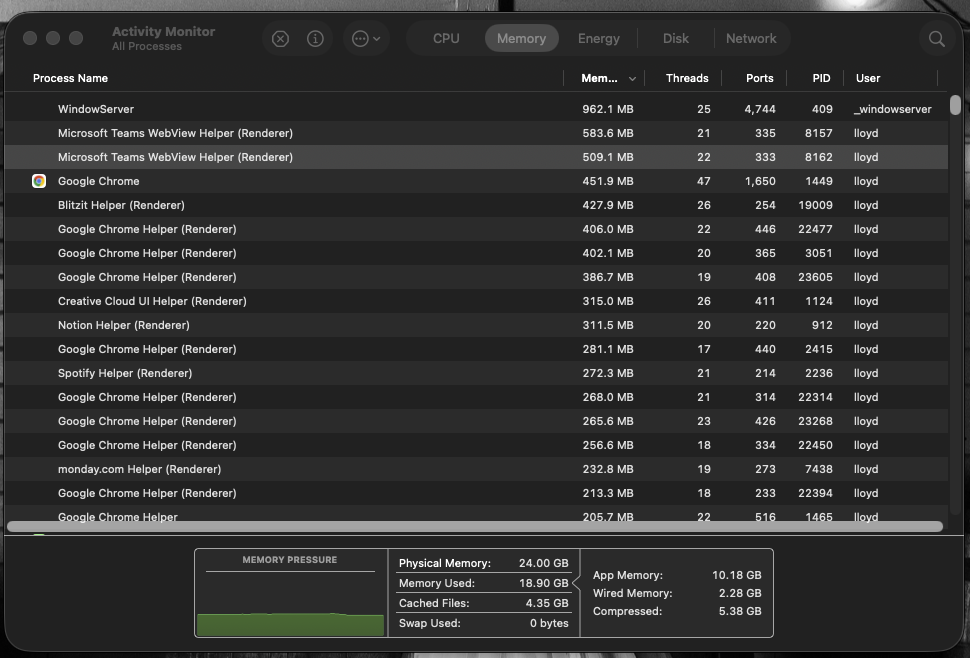Open the ellipsis more options dropdown

[x=366, y=39]
